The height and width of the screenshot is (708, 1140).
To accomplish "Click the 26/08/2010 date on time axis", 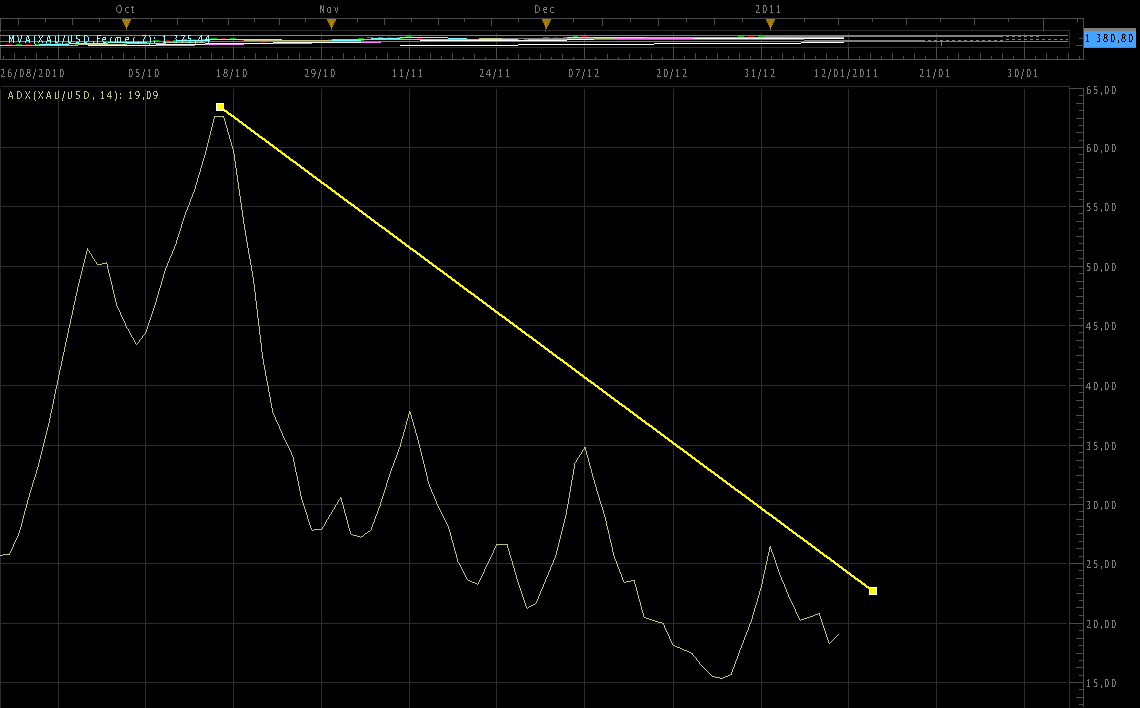I will pos(32,73).
